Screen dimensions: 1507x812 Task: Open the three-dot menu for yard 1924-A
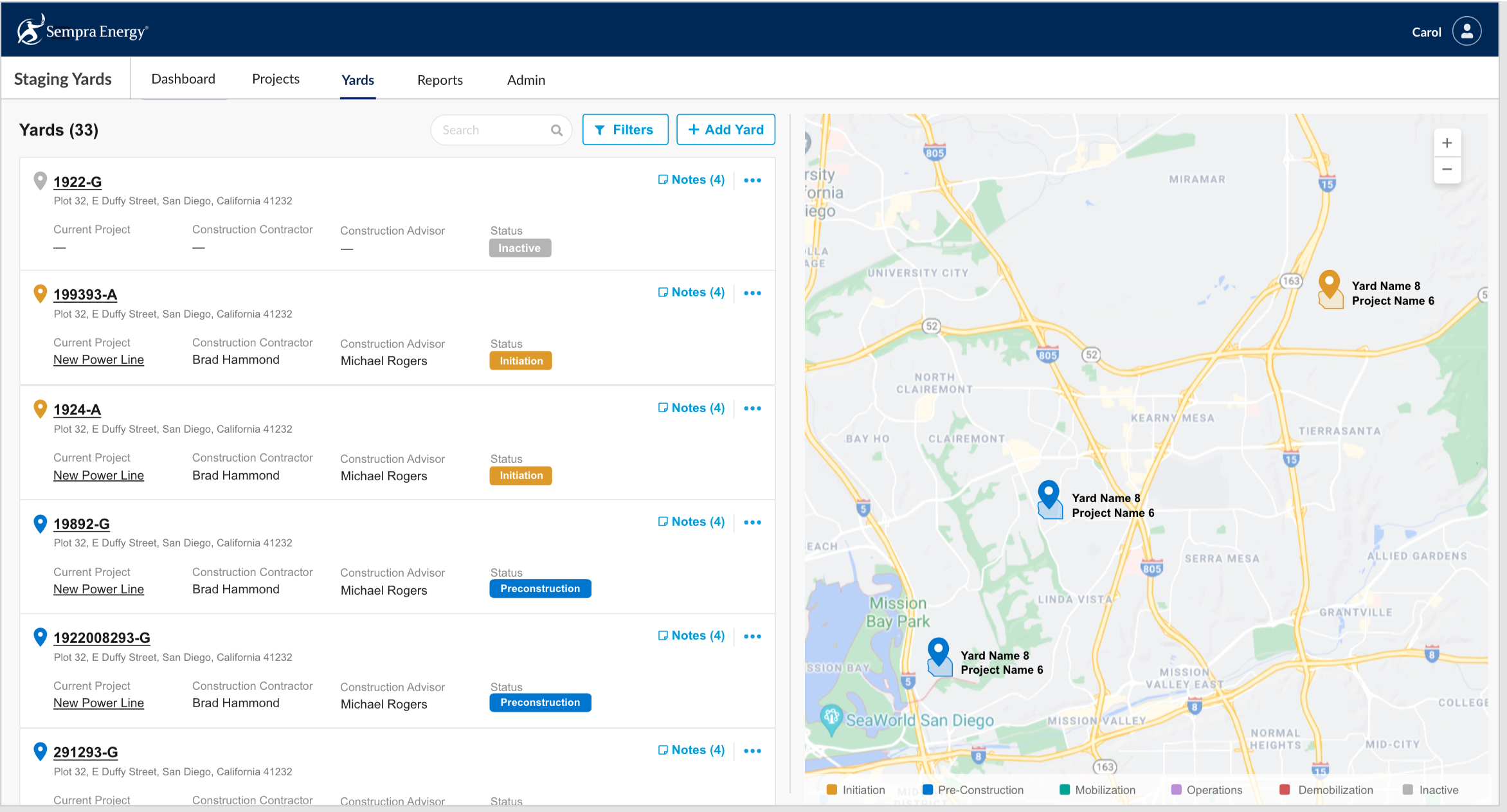[752, 408]
